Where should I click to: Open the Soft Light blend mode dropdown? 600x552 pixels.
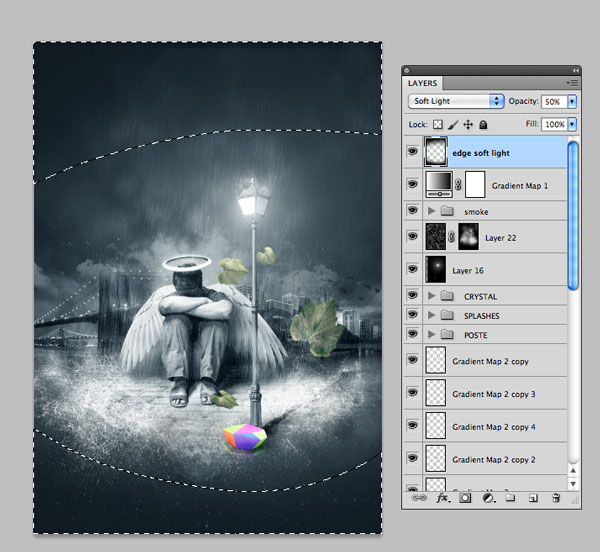tap(456, 101)
